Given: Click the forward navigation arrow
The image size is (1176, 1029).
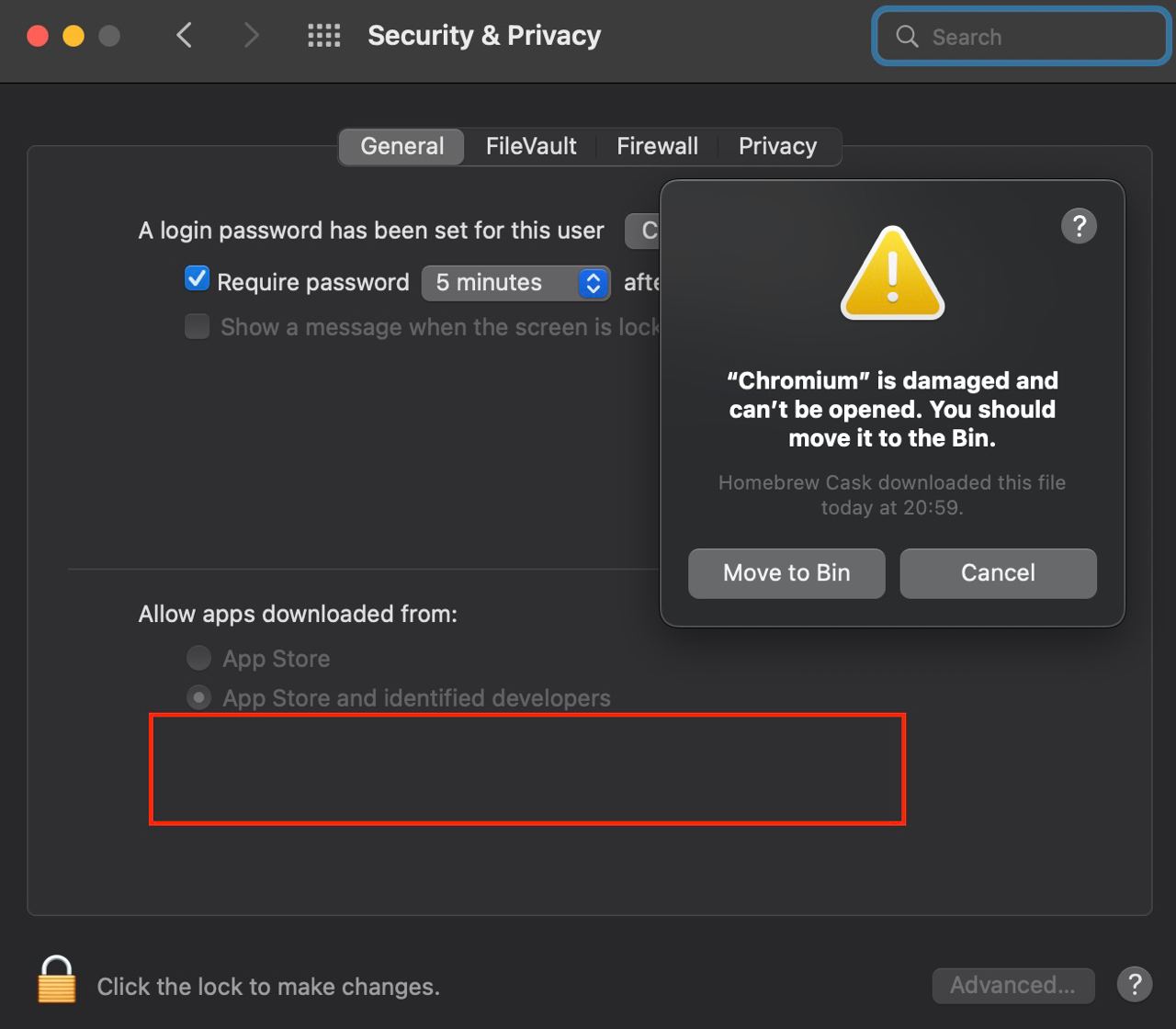Looking at the screenshot, I should point(251,36).
